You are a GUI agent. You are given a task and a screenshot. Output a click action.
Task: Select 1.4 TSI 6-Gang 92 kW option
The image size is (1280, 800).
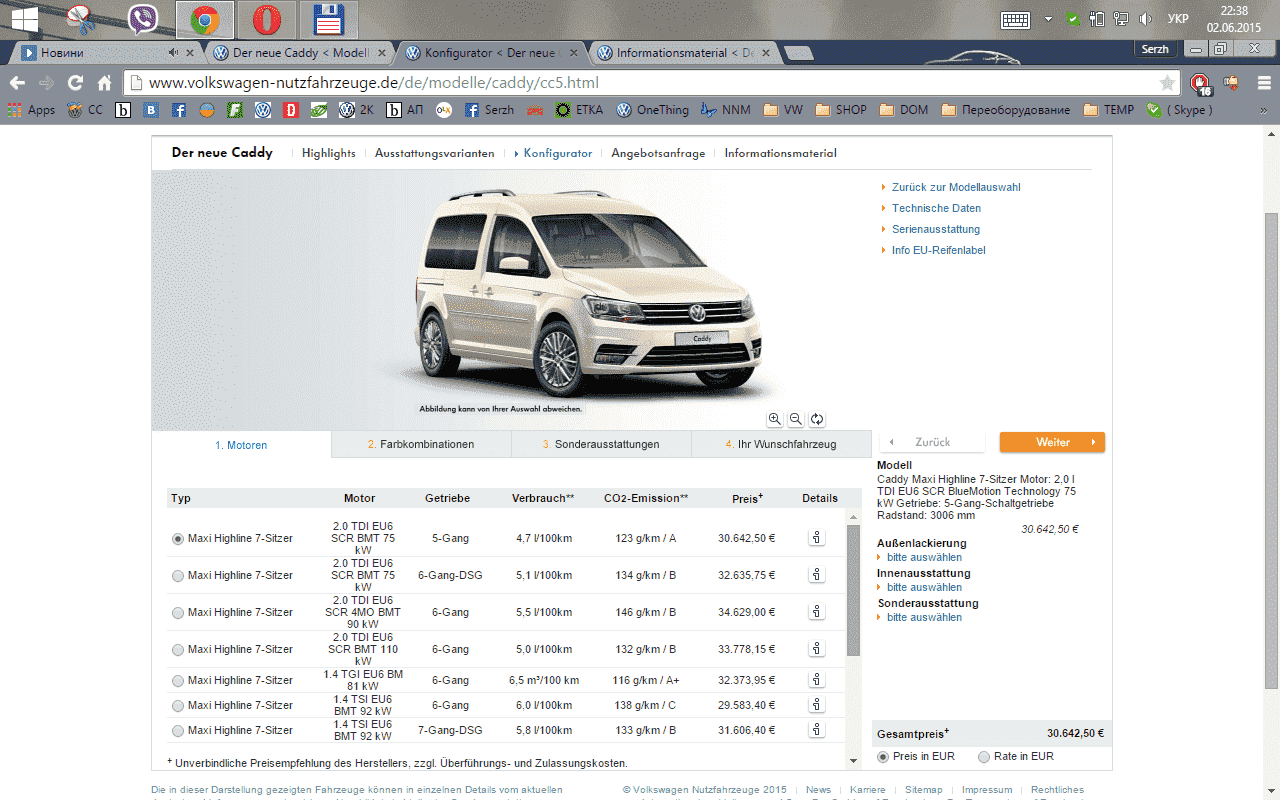178,705
